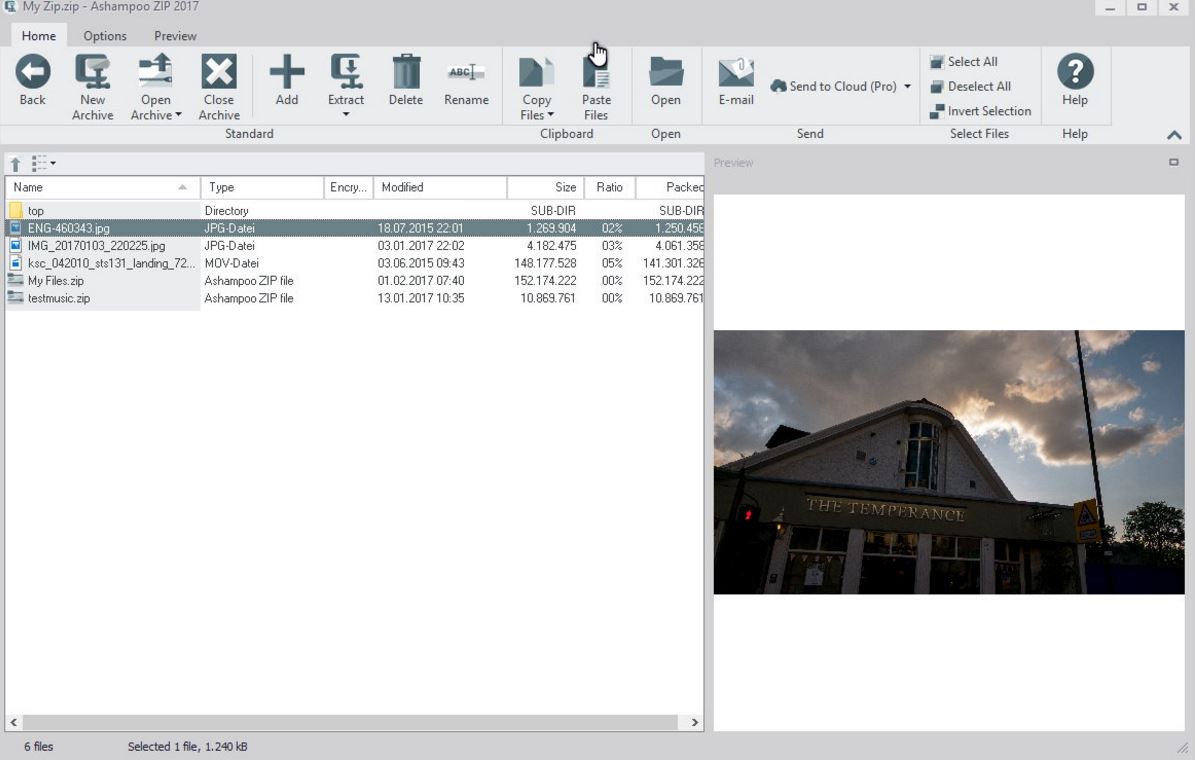Image resolution: width=1196 pixels, height=760 pixels.
Task: Click the Close Archive icon
Action: pyautogui.click(x=219, y=73)
